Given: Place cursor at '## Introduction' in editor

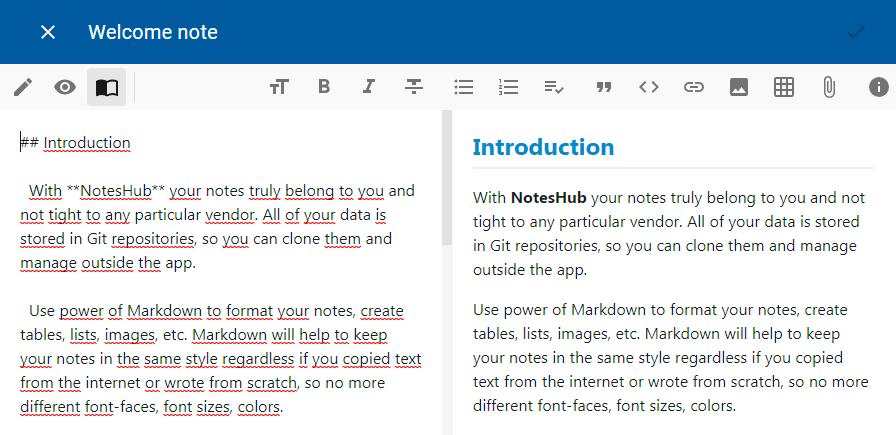Looking at the screenshot, I should click(x=75, y=142).
